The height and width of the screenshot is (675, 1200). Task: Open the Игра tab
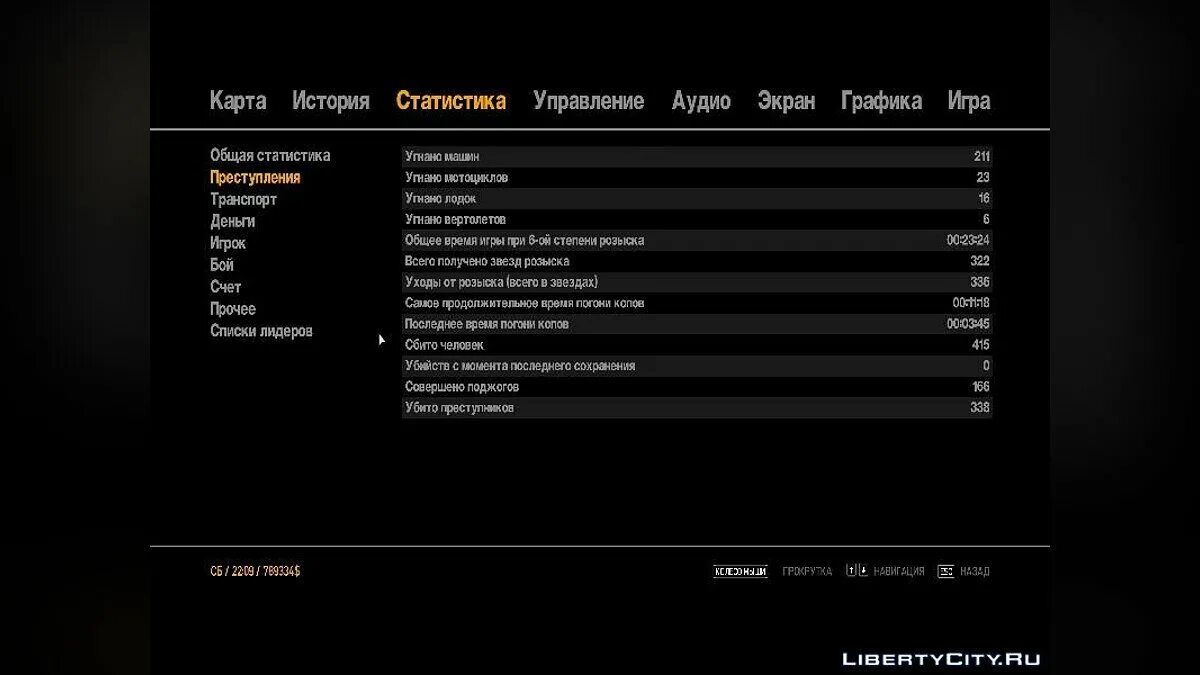click(969, 101)
